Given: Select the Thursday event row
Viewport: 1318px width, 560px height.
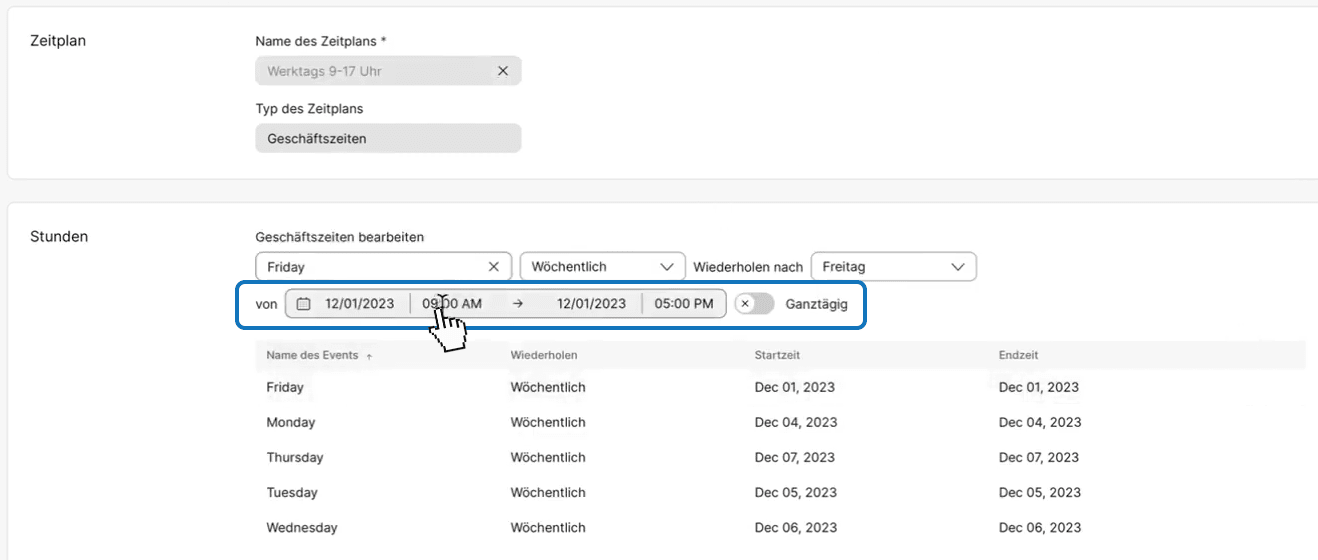Looking at the screenshot, I should click(x=780, y=457).
